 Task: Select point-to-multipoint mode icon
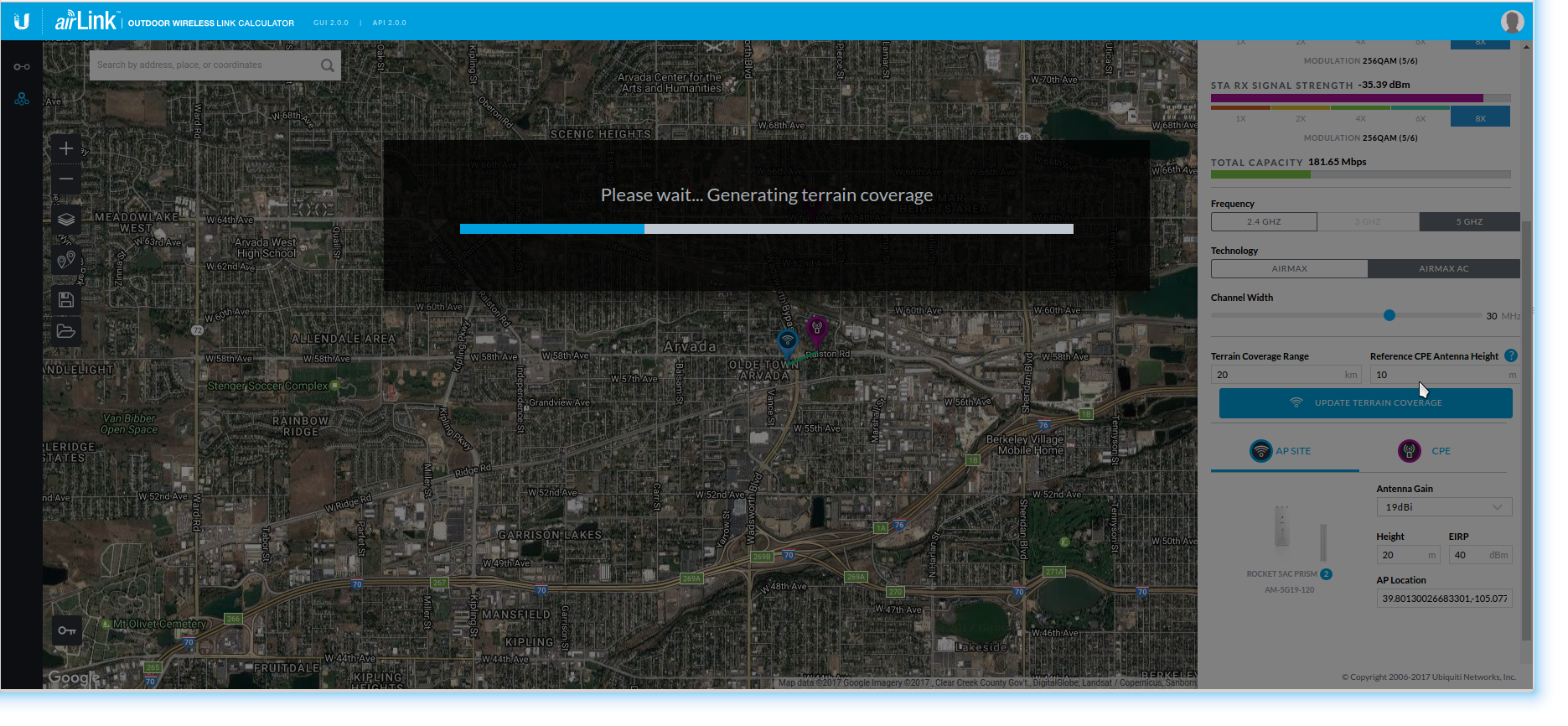click(22, 99)
